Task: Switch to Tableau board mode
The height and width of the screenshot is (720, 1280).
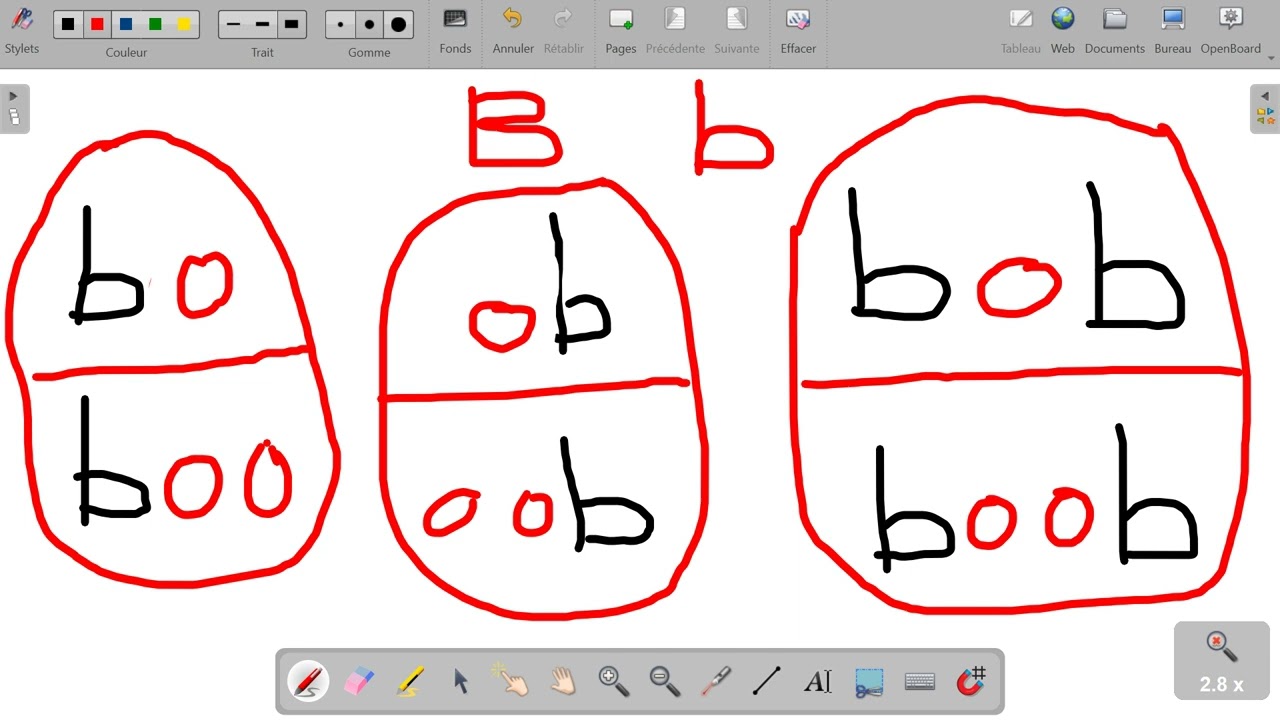Action: click(x=1021, y=30)
